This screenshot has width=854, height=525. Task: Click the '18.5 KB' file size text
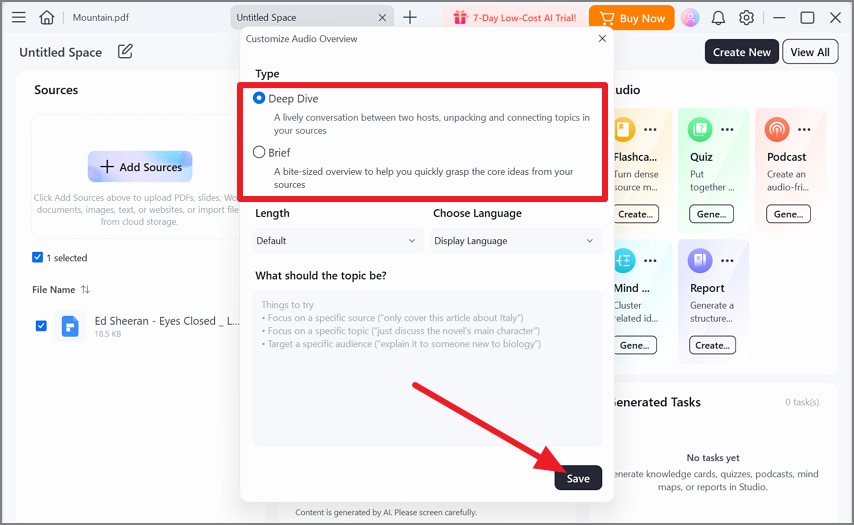click(x=108, y=334)
